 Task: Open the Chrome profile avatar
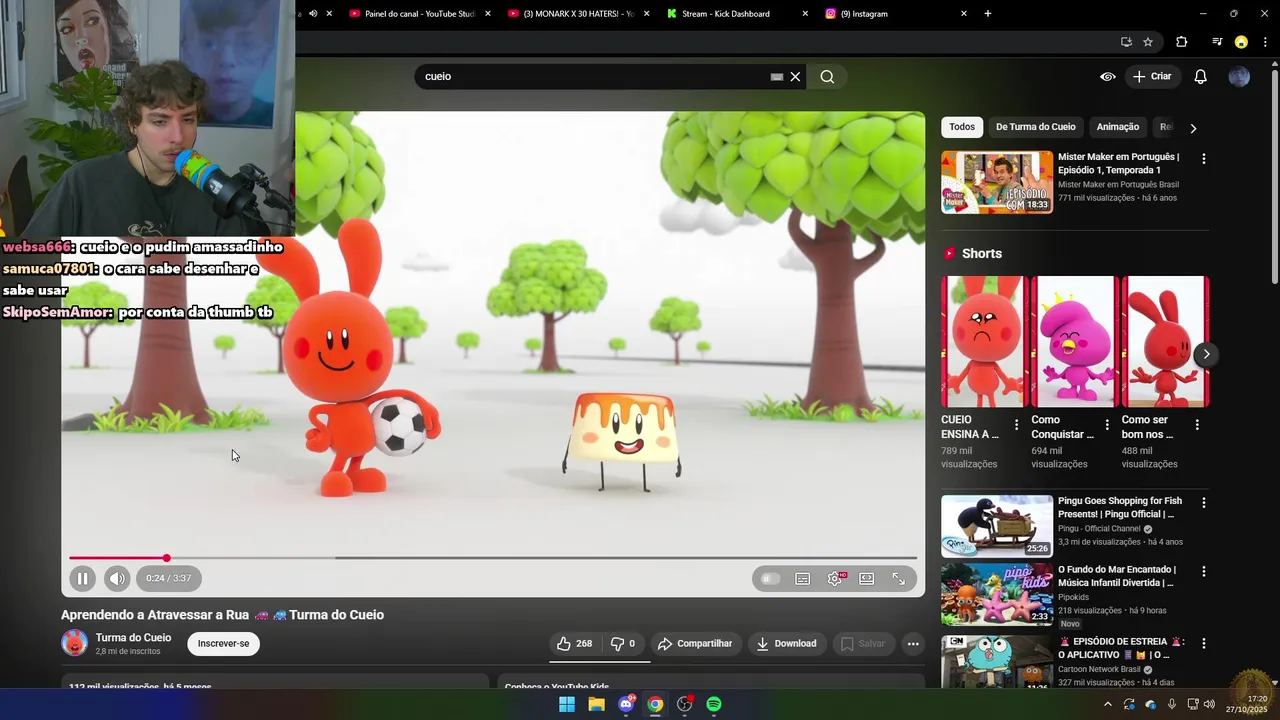(1241, 42)
